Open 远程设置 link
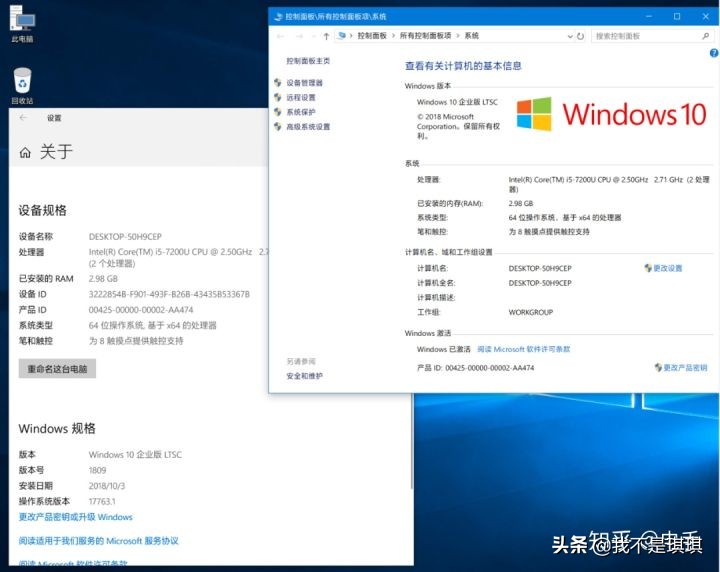The image size is (720, 572). click(301, 97)
